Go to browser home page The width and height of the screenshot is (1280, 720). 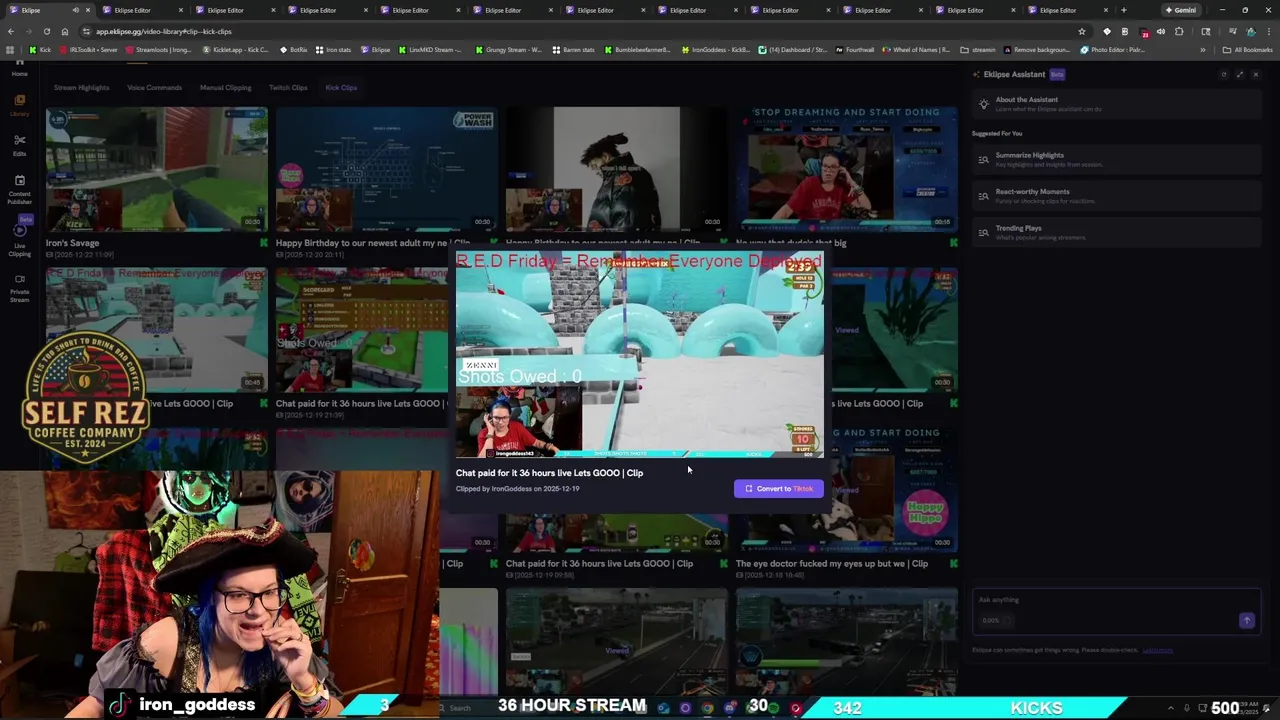[x=65, y=31]
